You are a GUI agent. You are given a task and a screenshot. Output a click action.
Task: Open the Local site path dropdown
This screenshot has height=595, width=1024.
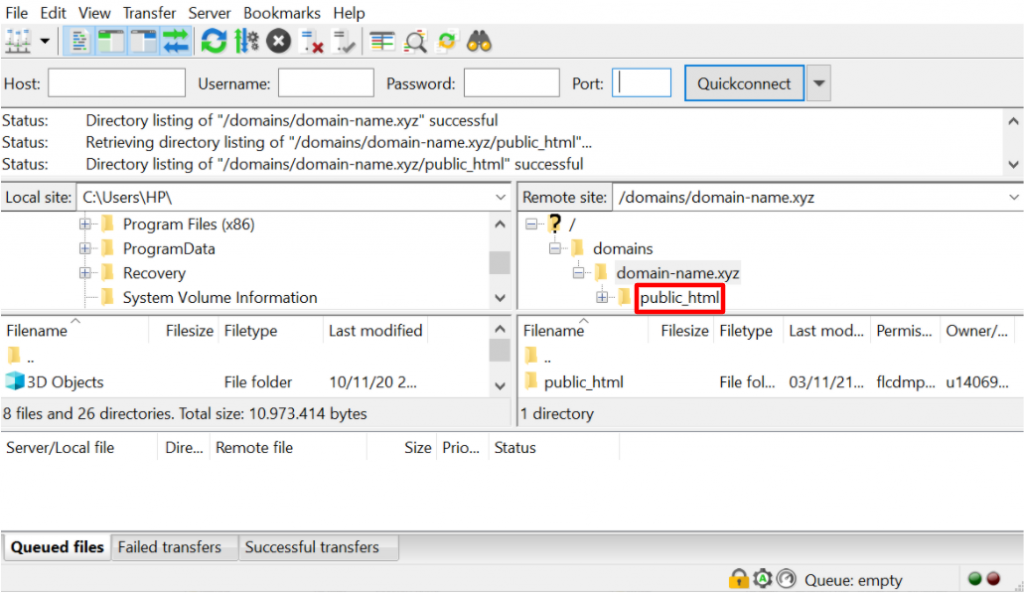click(x=501, y=198)
